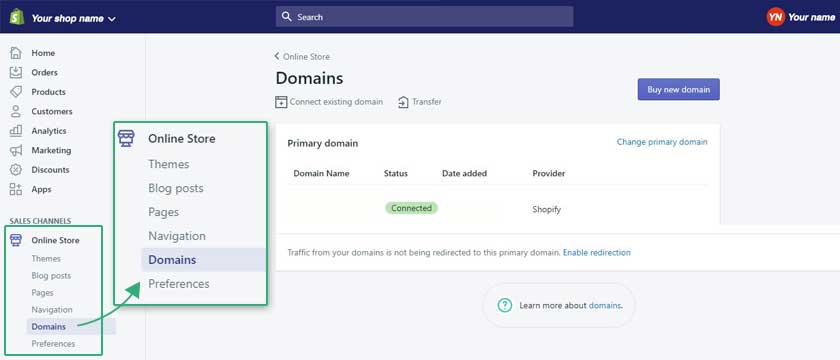Open Apps via its grid icon
Image resolution: width=840 pixels, height=360 pixels.
[x=16, y=189]
